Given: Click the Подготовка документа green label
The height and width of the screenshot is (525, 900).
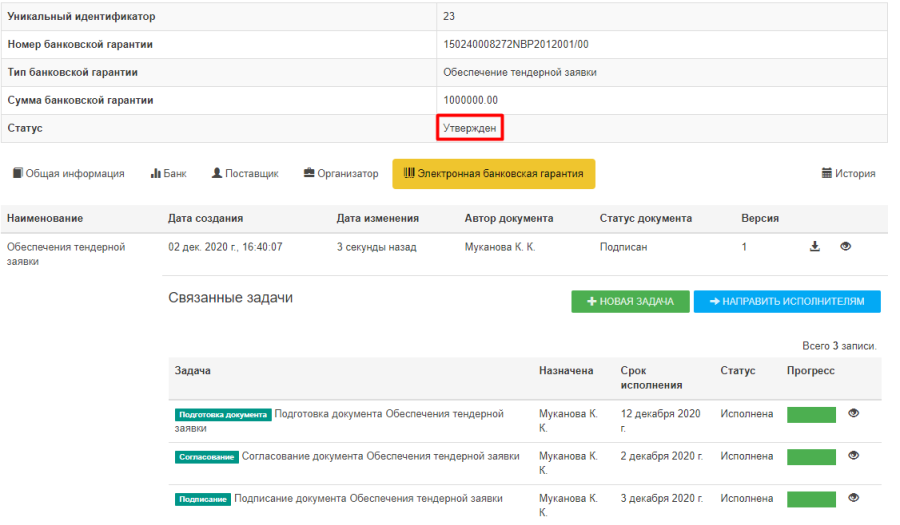Looking at the screenshot, I should [223, 414].
